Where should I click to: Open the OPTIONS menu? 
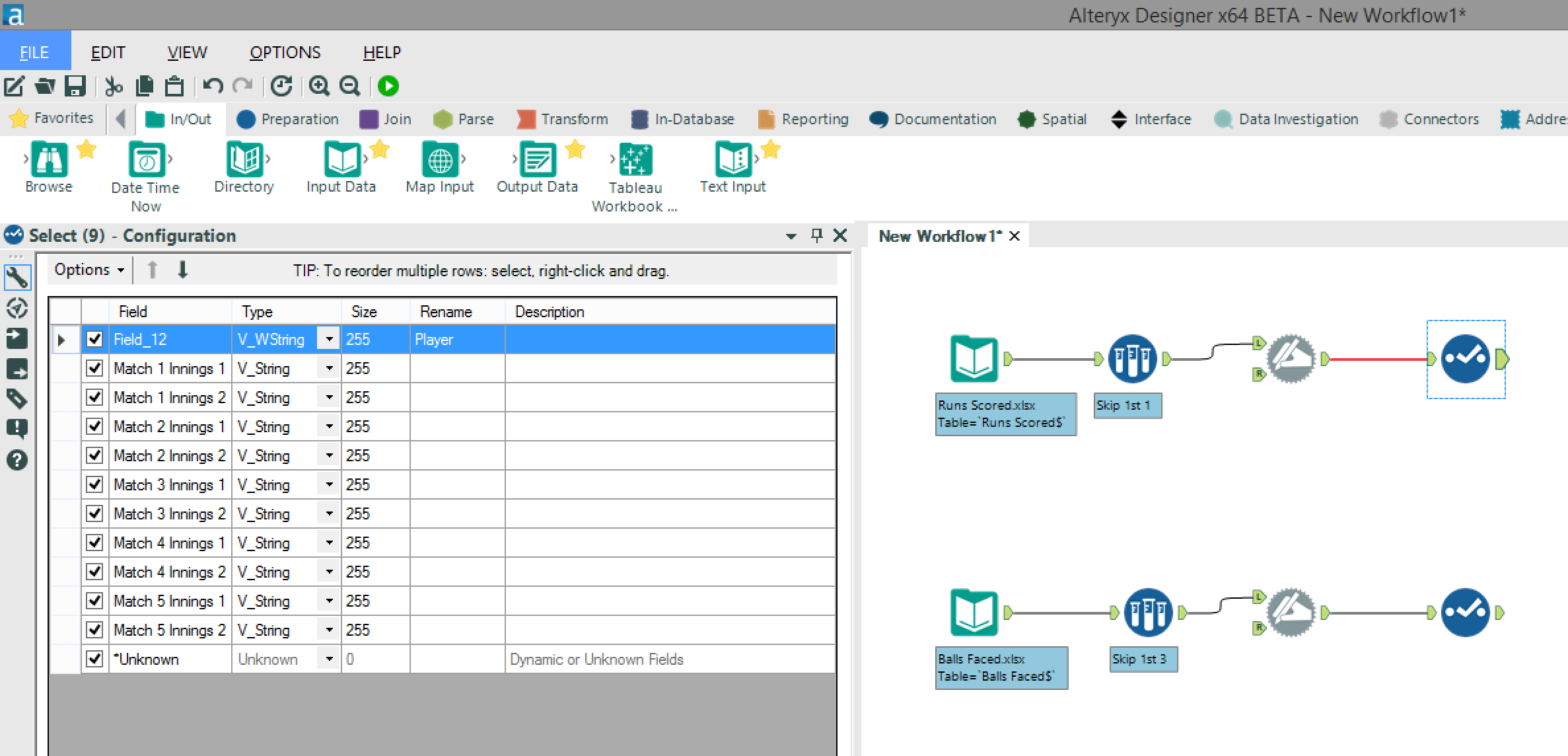point(285,52)
